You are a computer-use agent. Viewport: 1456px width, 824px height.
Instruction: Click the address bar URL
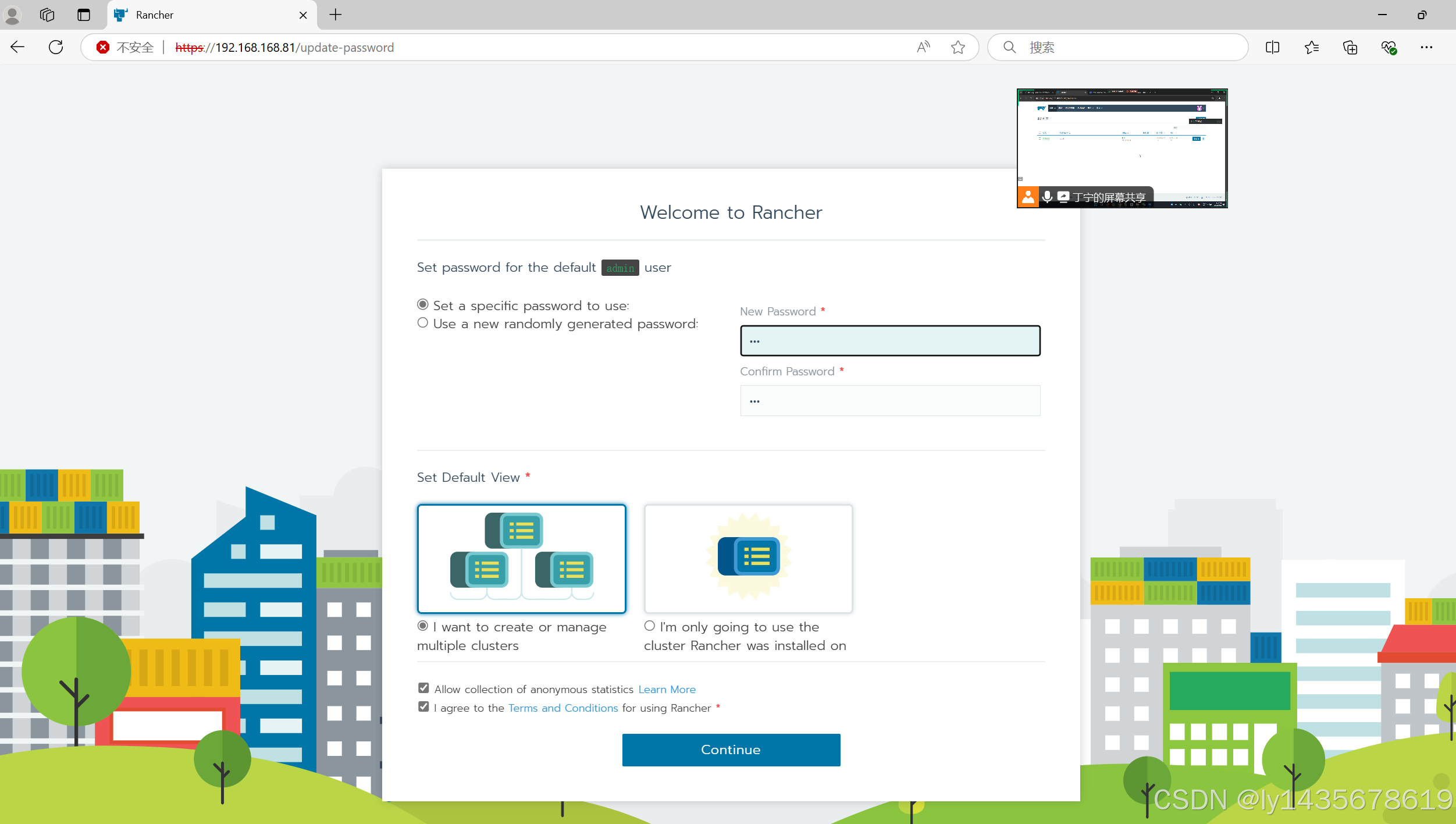284,48
